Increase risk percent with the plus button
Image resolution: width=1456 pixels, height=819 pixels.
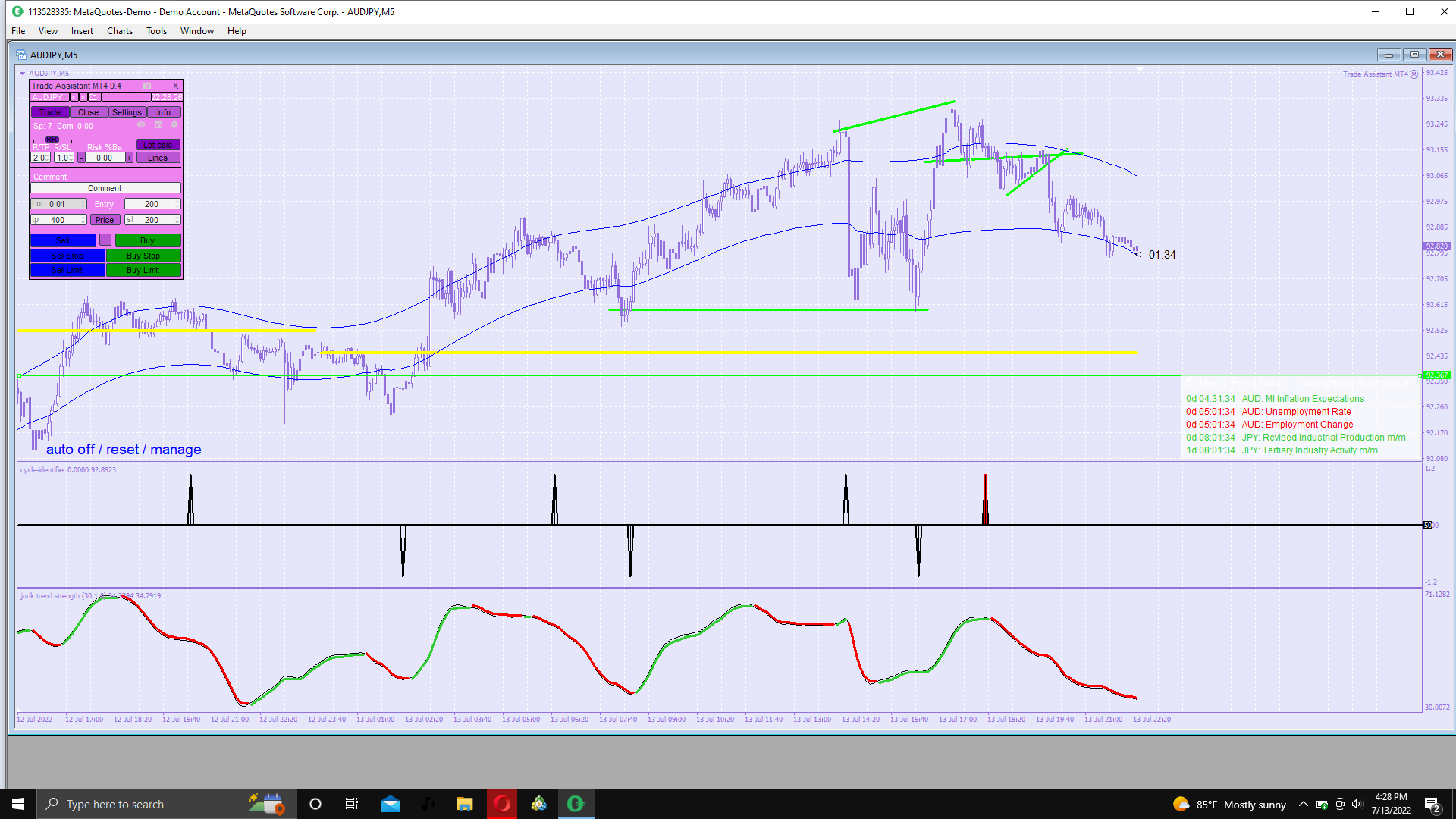pyautogui.click(x=129, y=158)
